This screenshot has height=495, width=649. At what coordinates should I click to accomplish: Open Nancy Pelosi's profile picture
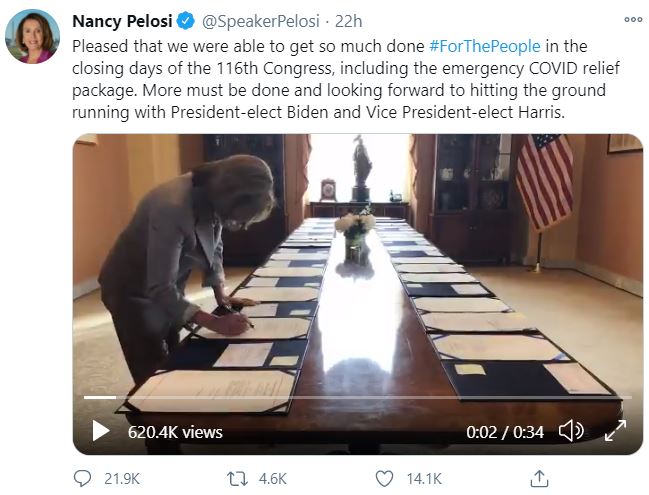32,37
